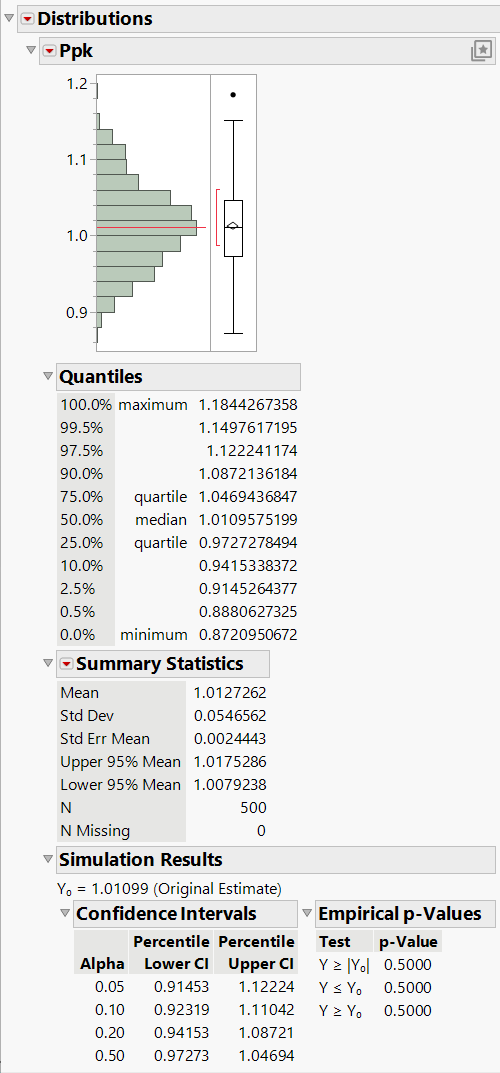The image size is (500, 1073).
Task: Click the outlier point in the box plot
Action: [233, 95]
